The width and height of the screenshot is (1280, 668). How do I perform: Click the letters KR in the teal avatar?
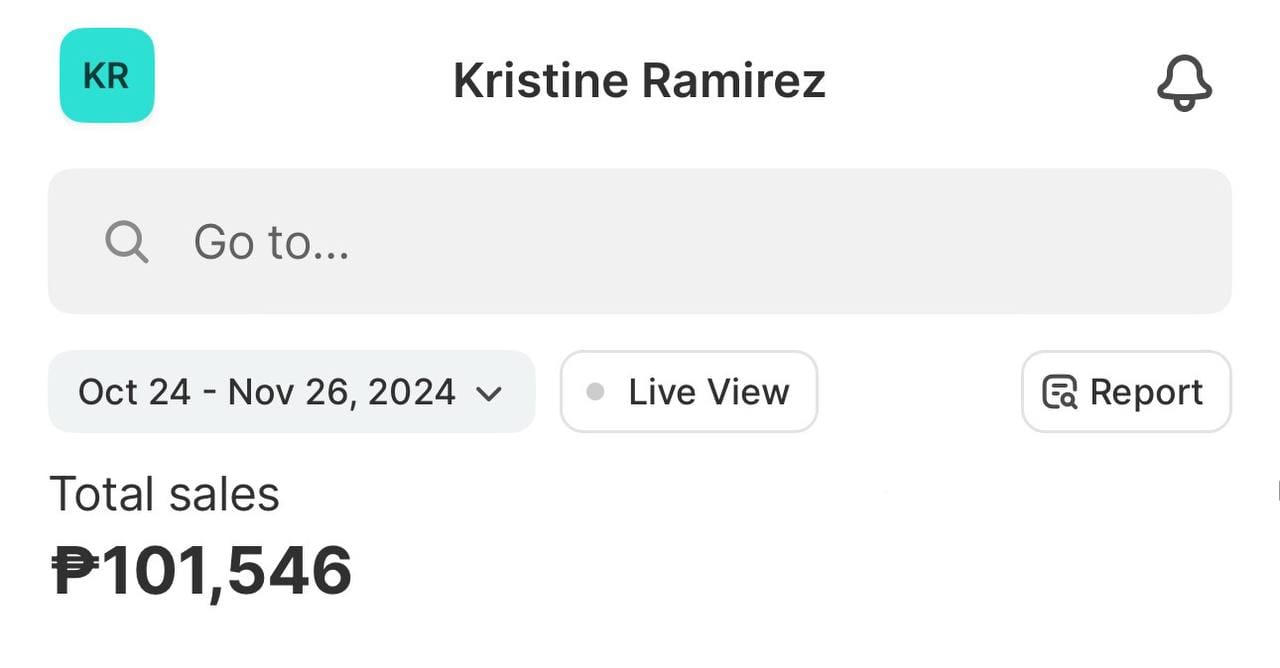pyautogui.click(x=106, y=76)
